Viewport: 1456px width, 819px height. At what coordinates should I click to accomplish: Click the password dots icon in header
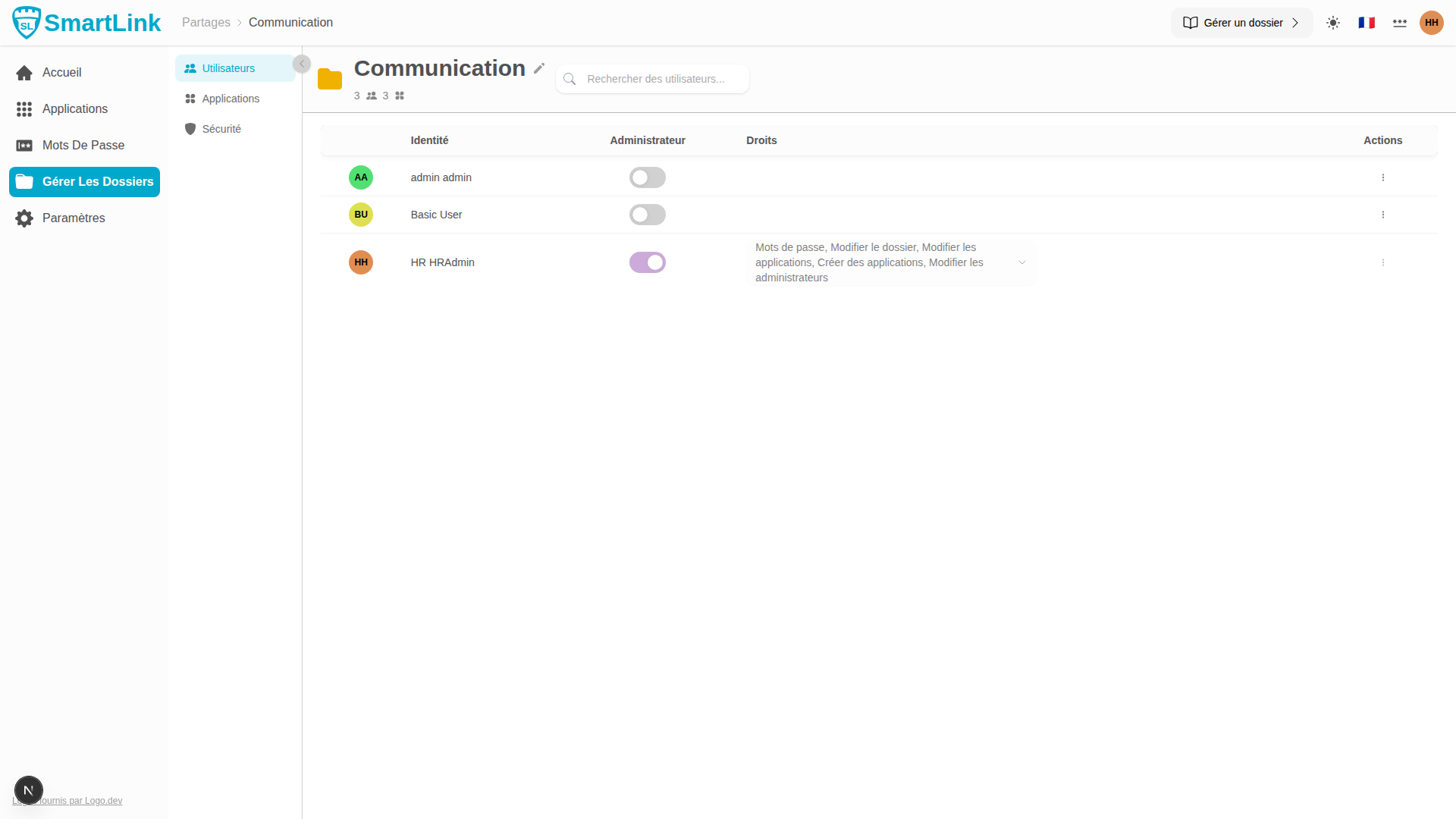[1400, 23]
